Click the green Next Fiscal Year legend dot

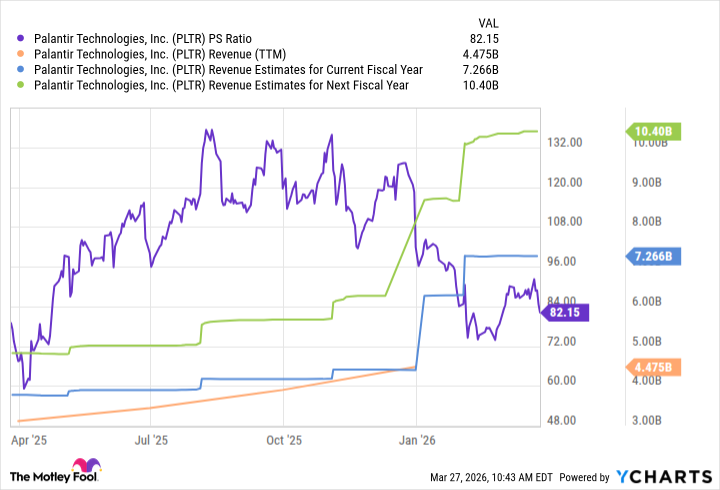[x=18, y=86]
